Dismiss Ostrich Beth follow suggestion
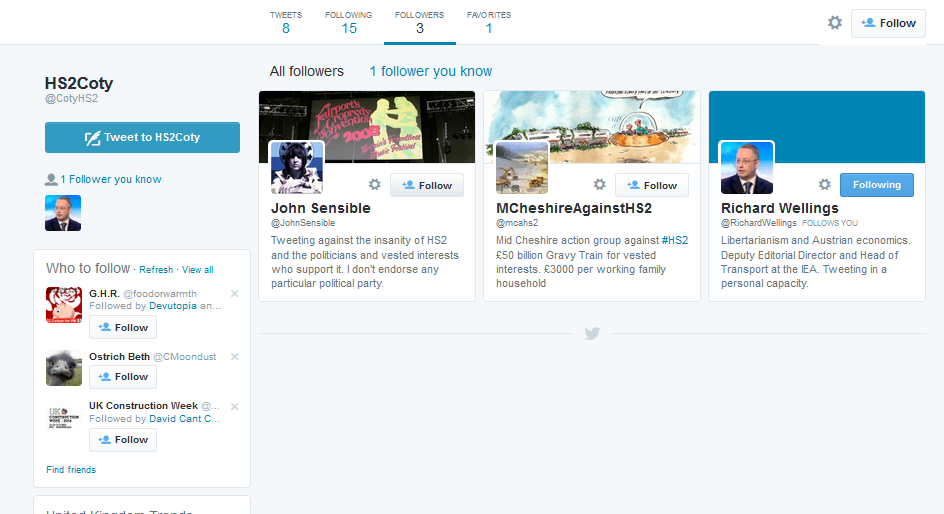This screenshot has width=944, height=514. coord(235,357)
